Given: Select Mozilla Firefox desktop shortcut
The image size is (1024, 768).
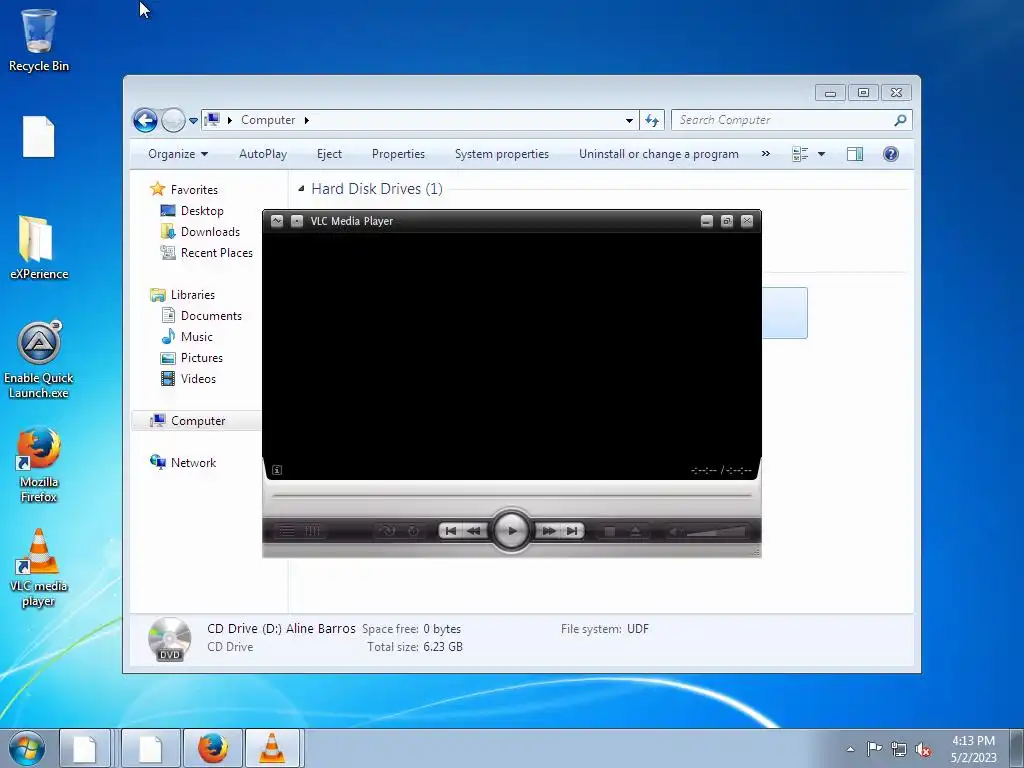Looking at the screenshot, I should click(x=39, y=465).
